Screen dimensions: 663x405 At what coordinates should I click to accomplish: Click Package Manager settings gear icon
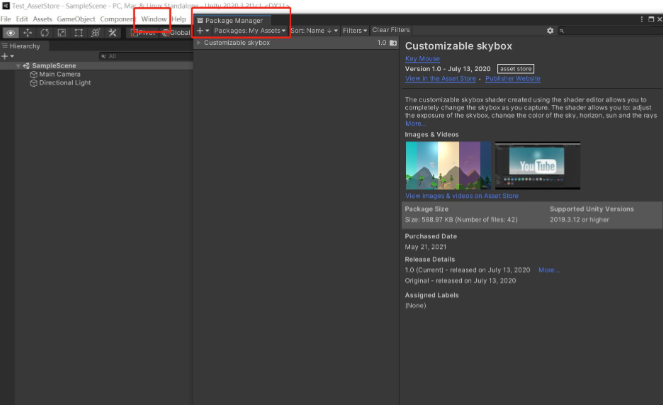tap(550, 31)
